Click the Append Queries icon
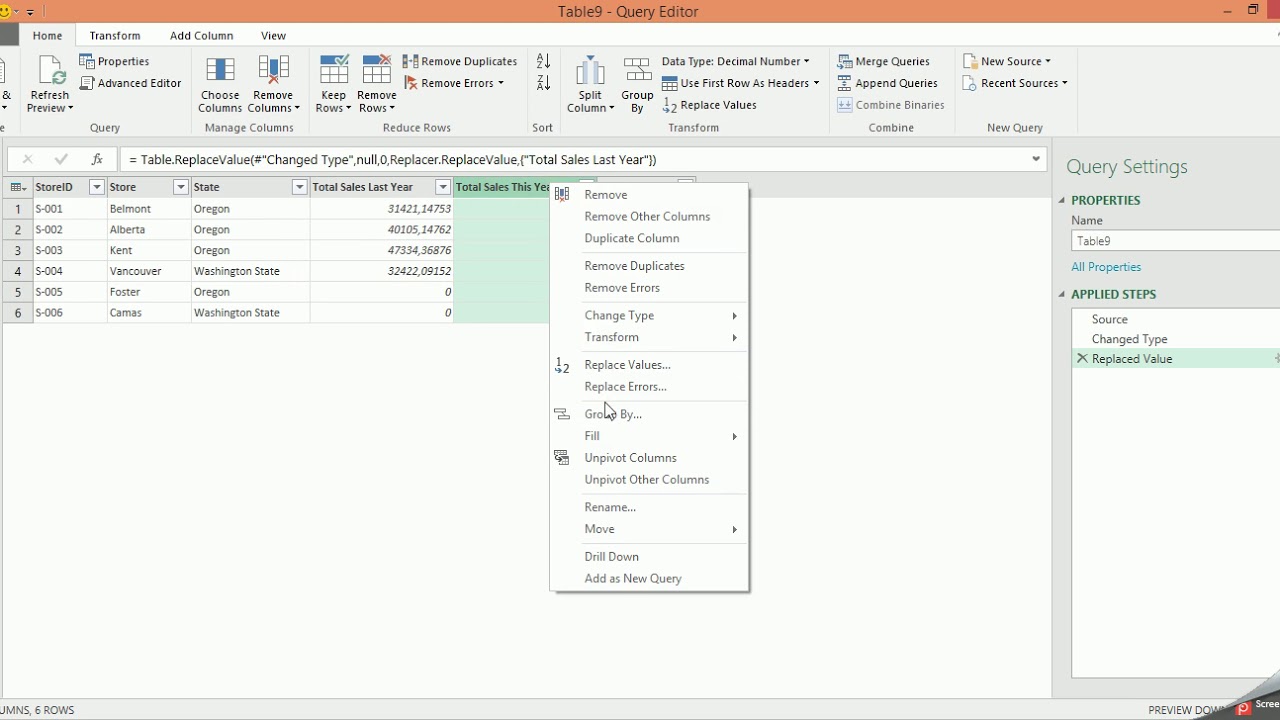1280x720 pixels. point(845,84)
